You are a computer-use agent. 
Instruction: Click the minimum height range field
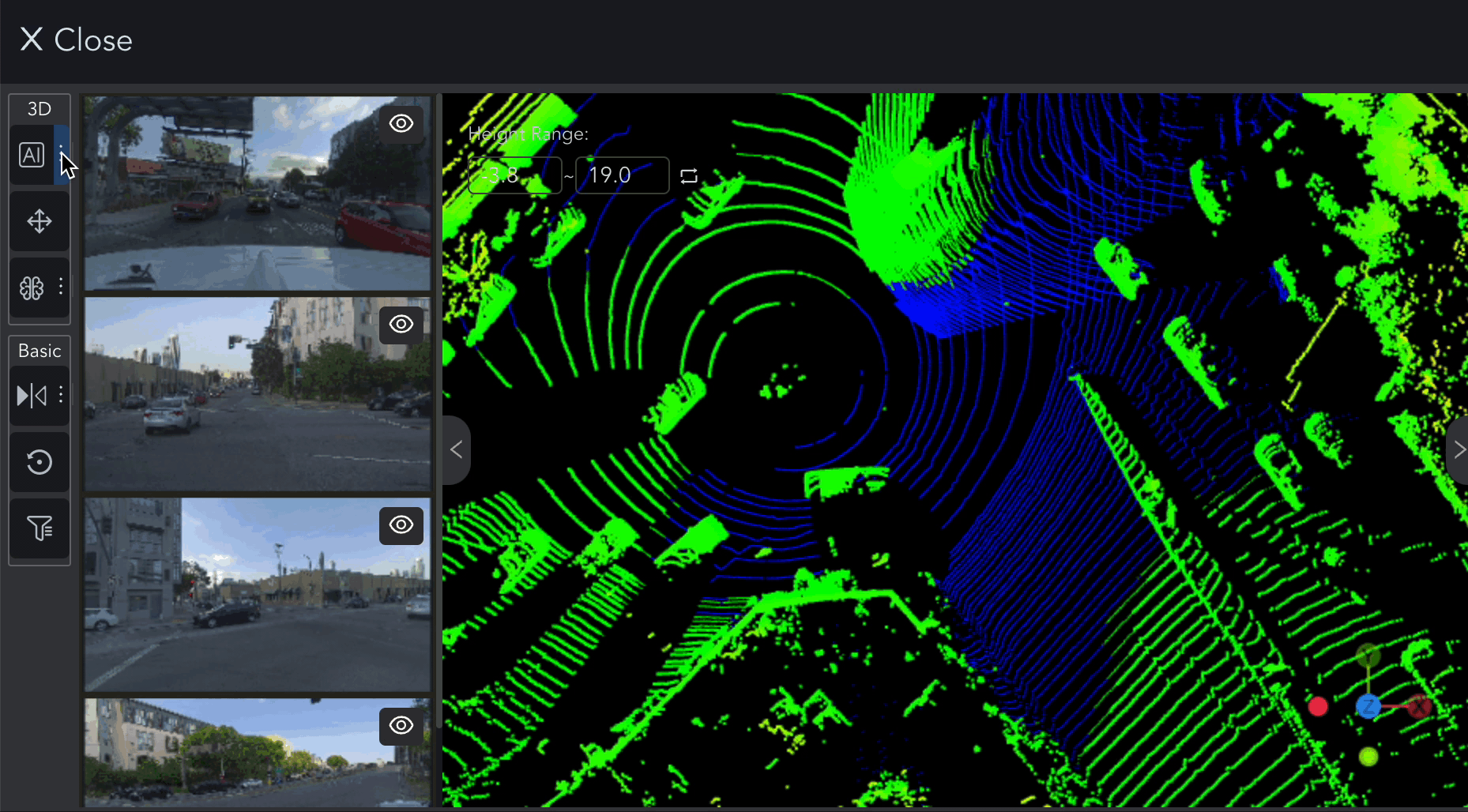(515, 175)
